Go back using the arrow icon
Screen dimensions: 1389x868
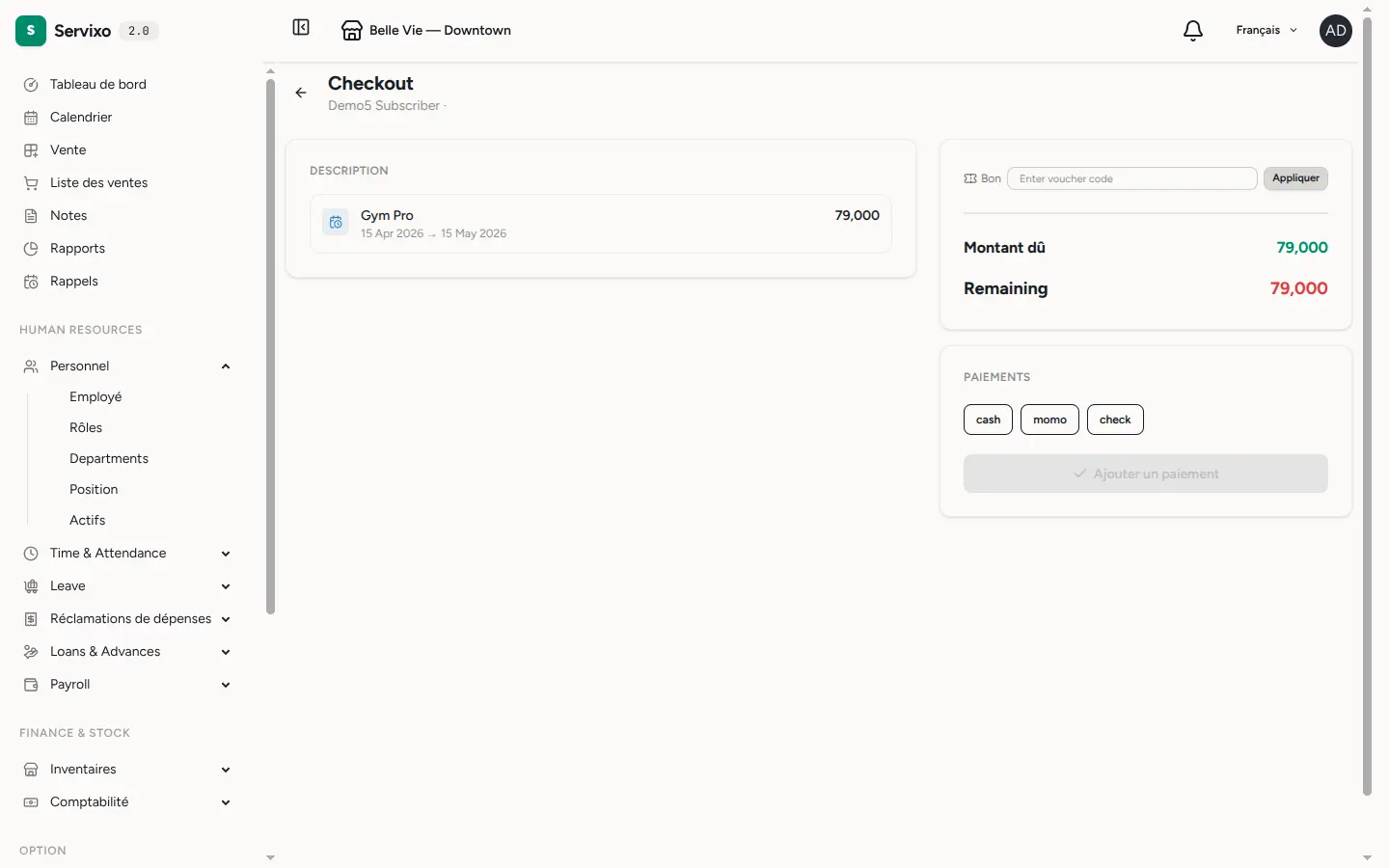click(301, 93)
